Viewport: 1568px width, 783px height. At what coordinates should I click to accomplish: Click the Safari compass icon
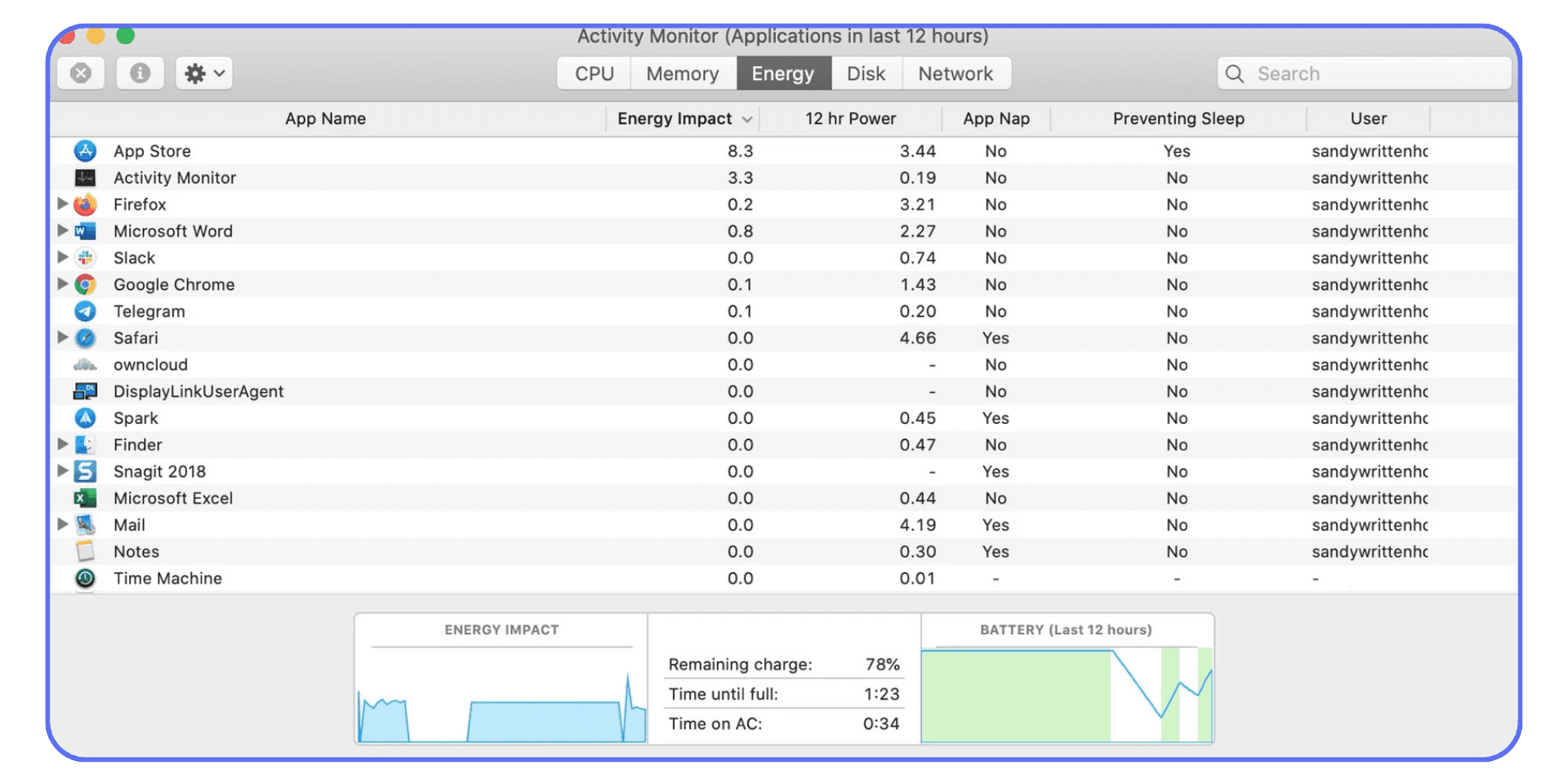tap(85, 338)
